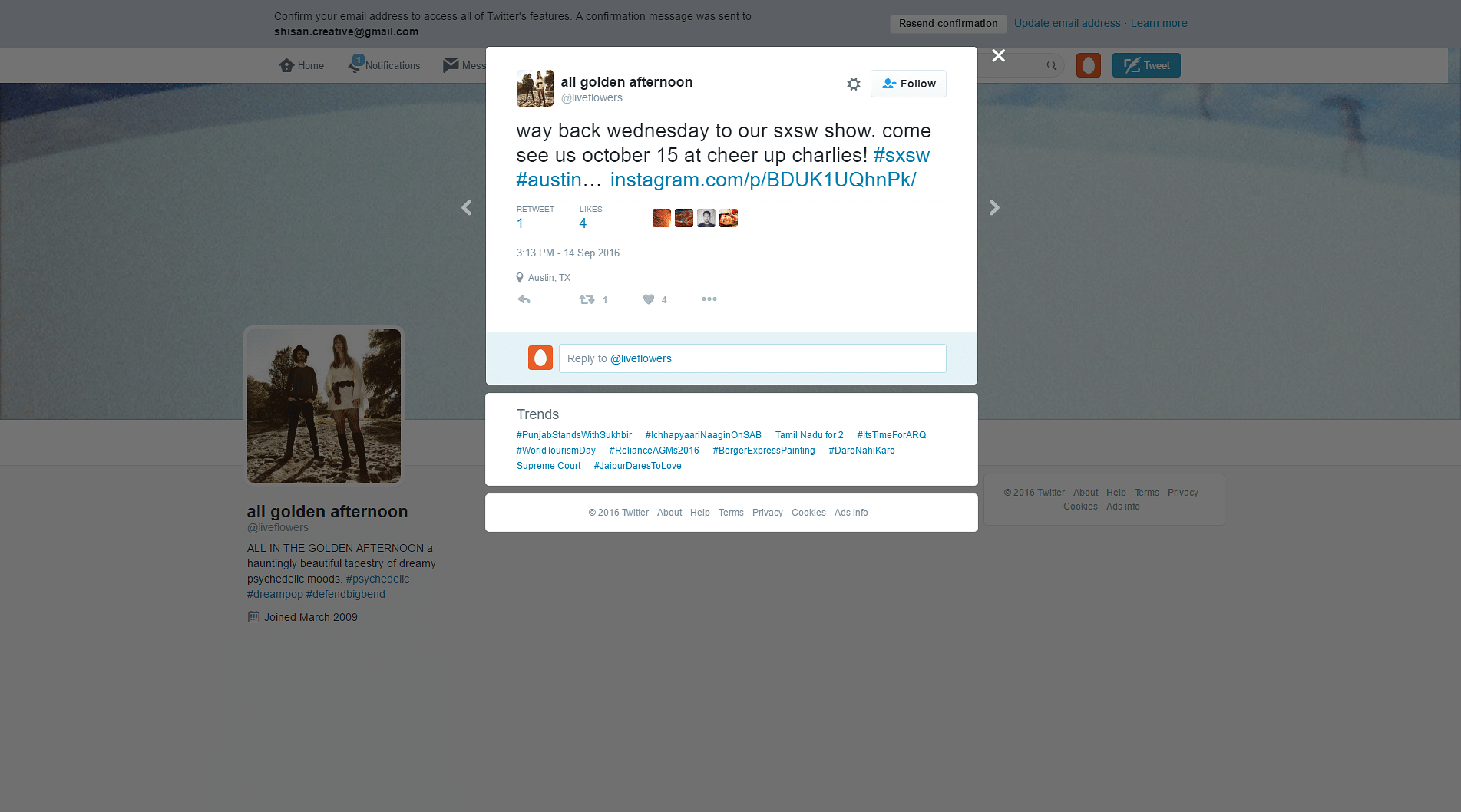Viewport: 1461px width, 812px height.
Task: Click the search magnifier icon
Action: pyautogui.click(x=1051, y=65)
